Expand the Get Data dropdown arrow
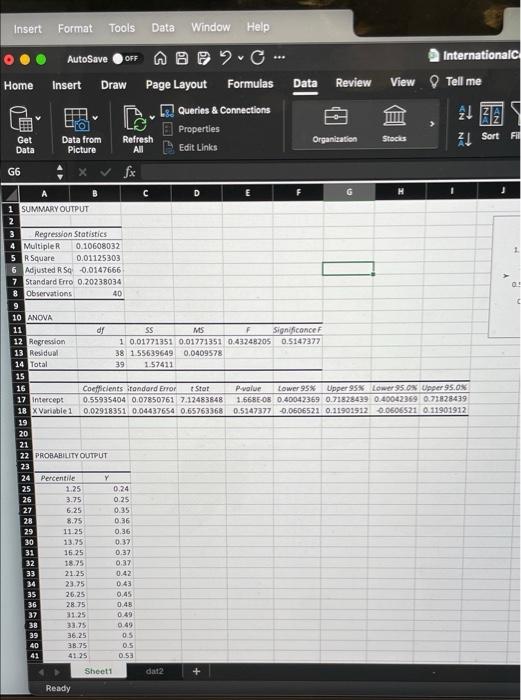521x700 pixels. pyautogui.click(x=38, y=118)
